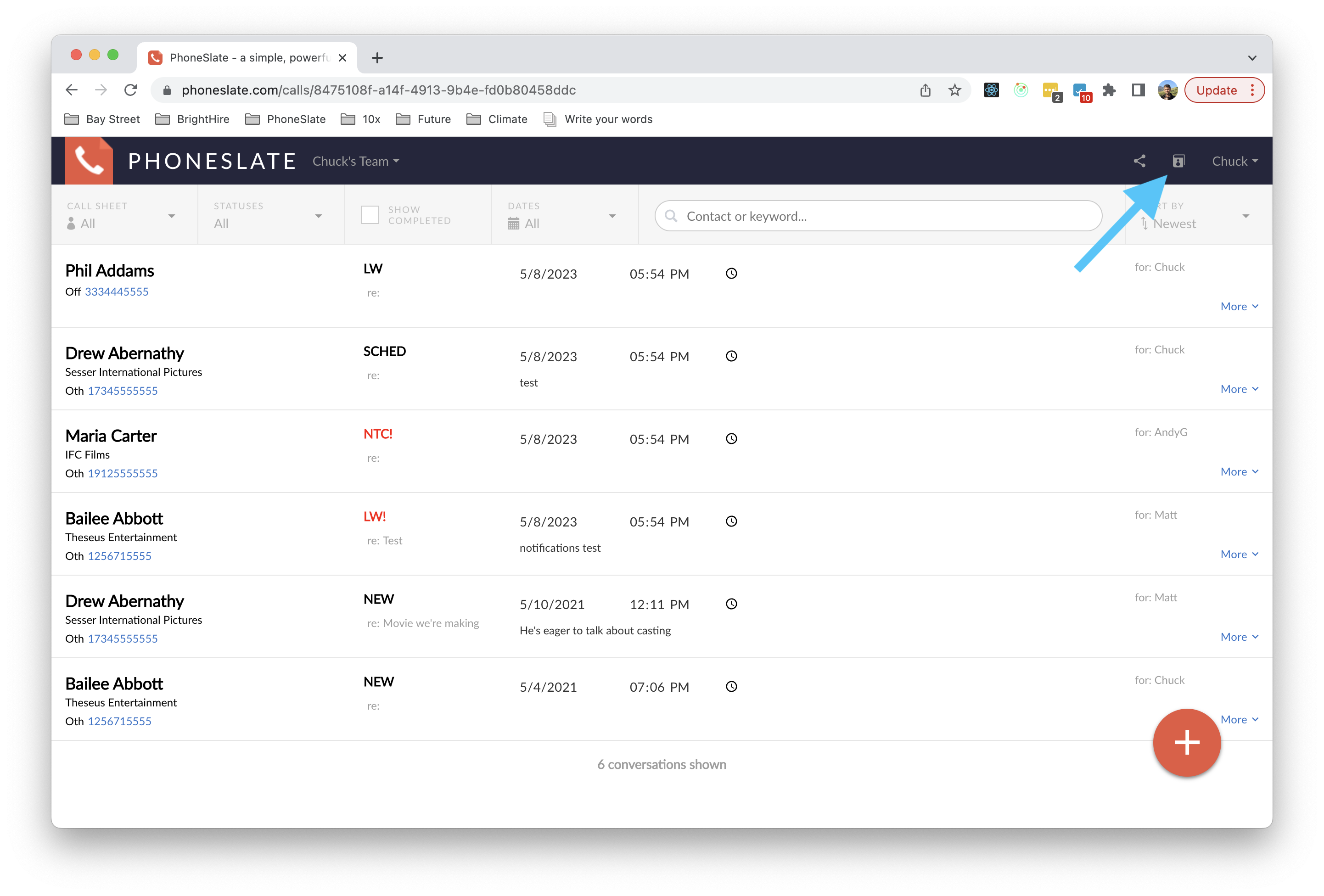Open the Future bookmark folder
The height and width of the screenshot is (896, 1324).
(x=423, y=119)
